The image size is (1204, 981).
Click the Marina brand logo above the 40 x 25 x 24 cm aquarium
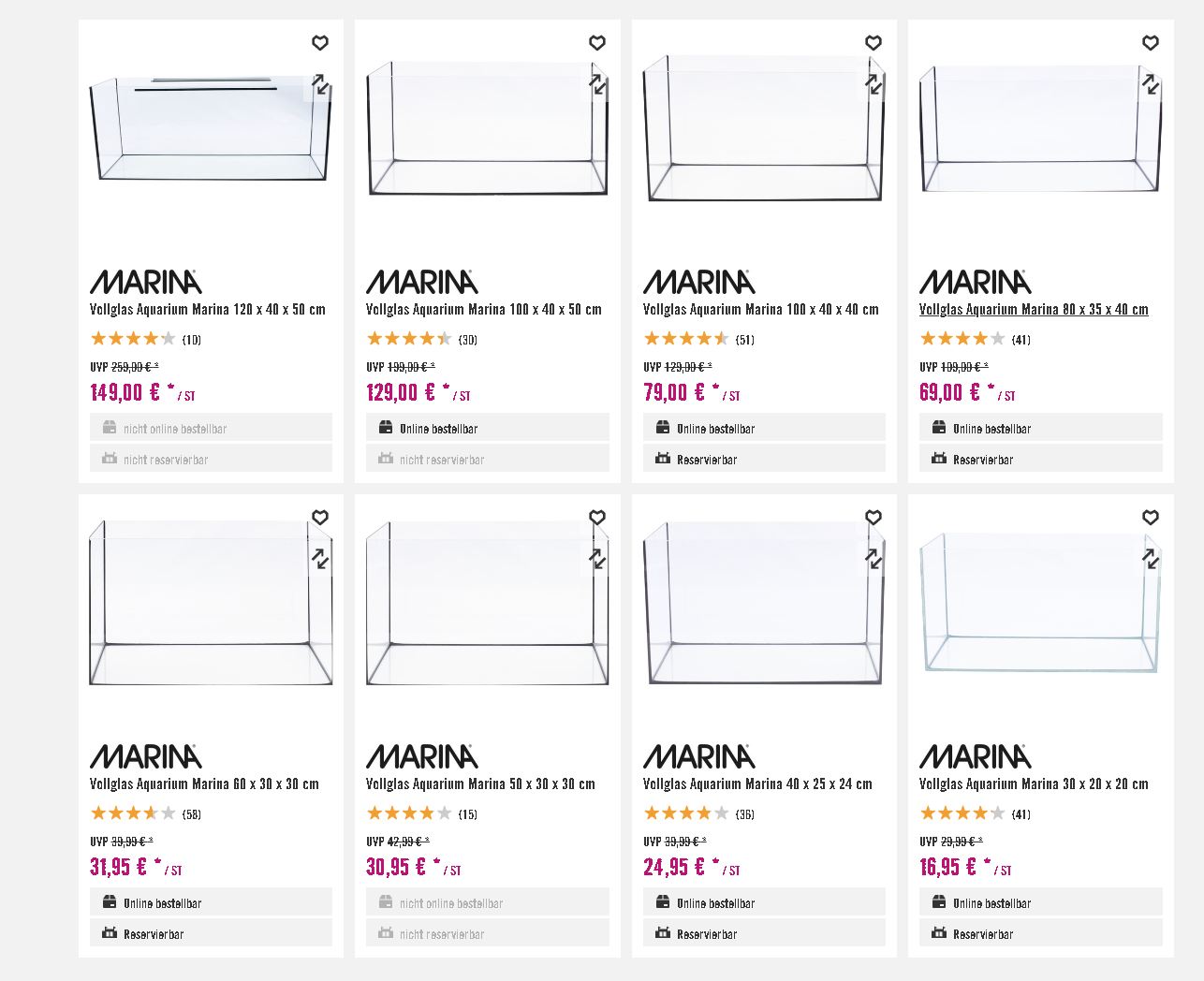[698, 755]
